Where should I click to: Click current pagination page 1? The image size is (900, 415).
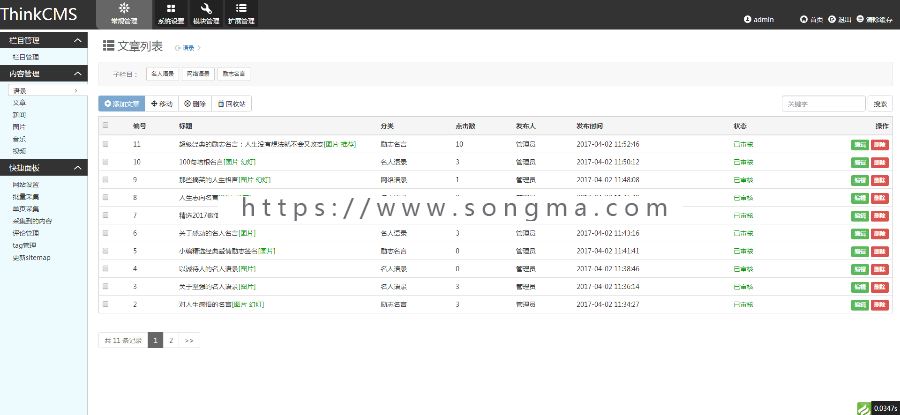point(156,340)
